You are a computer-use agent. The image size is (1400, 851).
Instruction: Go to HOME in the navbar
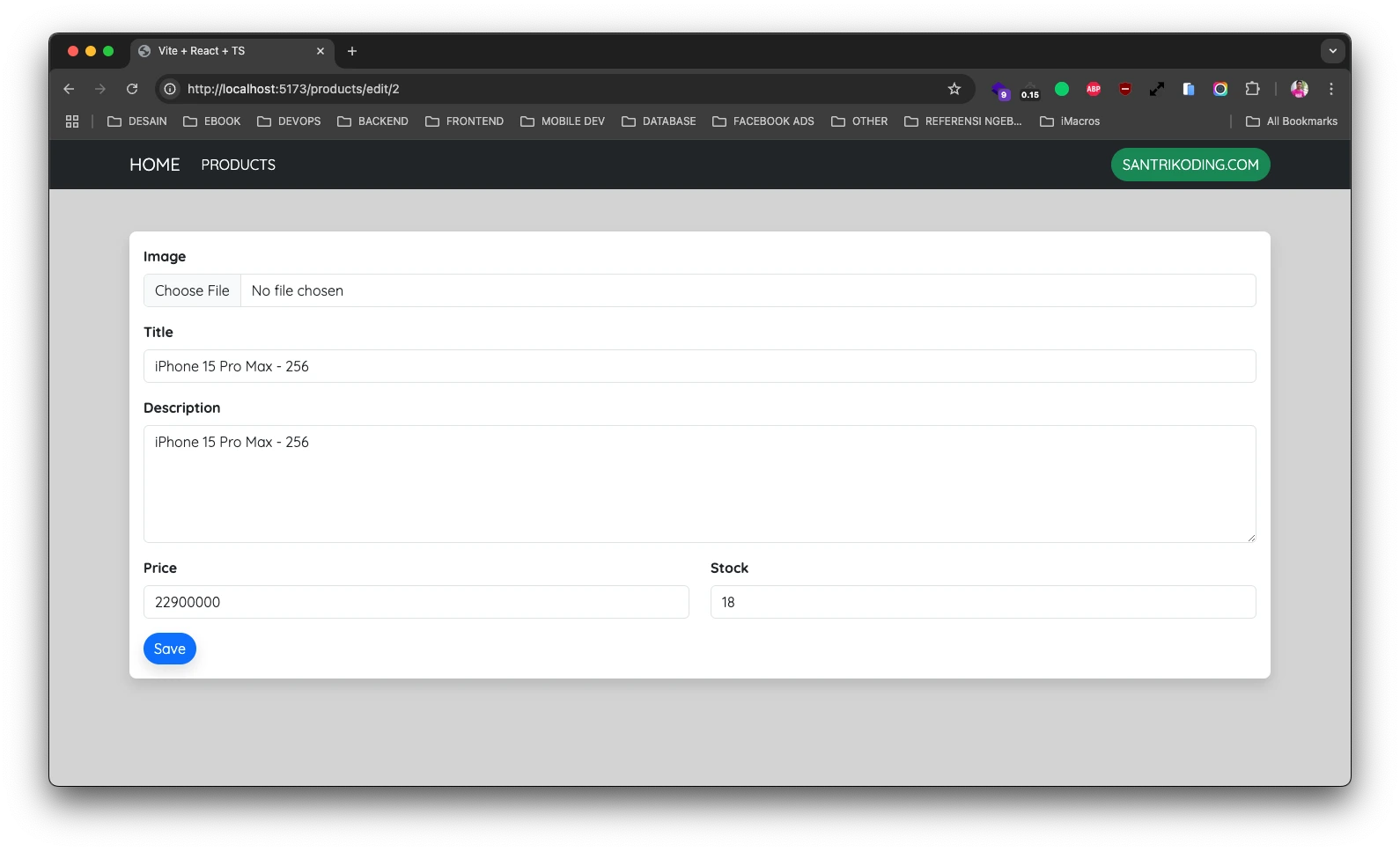point(155,165)
